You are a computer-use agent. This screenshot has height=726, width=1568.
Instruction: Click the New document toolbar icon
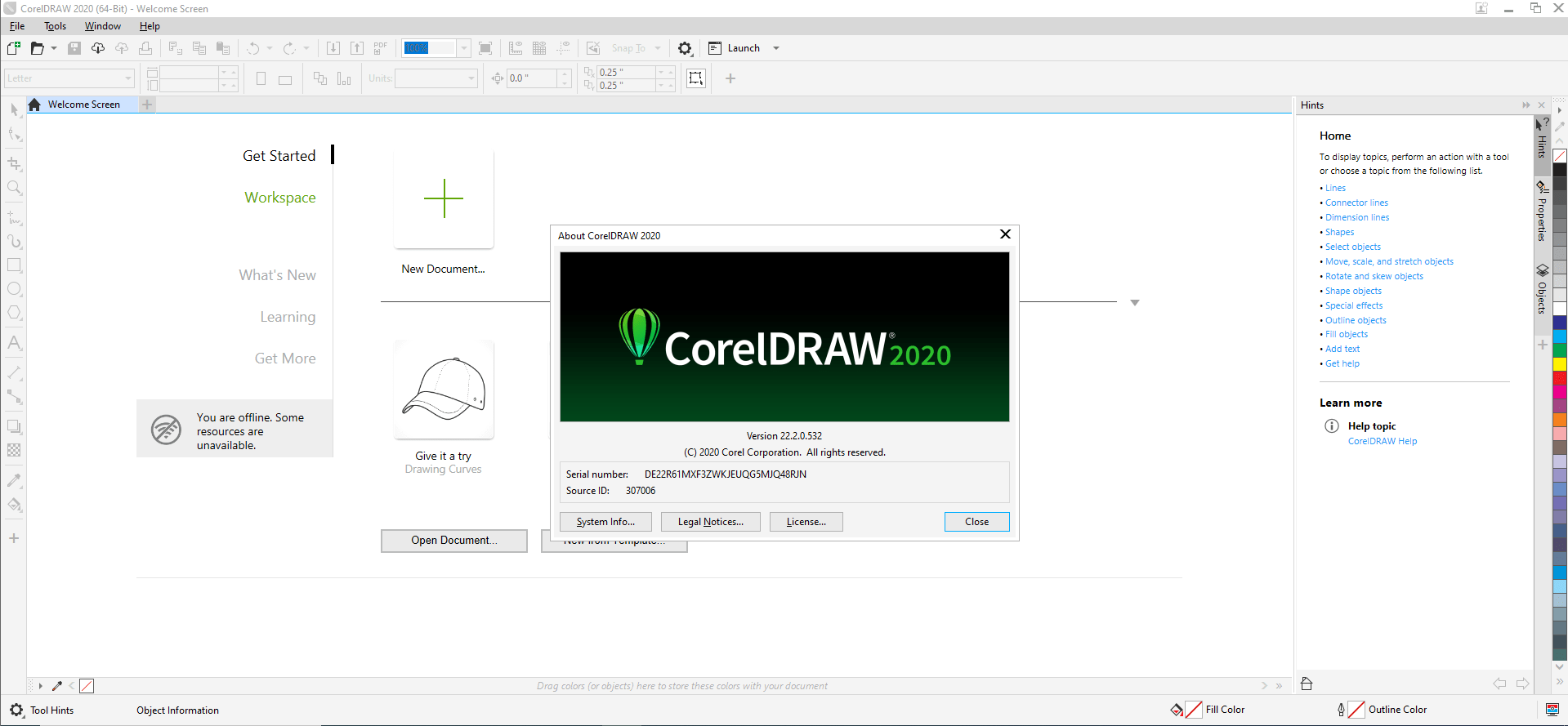coord(14,48)
